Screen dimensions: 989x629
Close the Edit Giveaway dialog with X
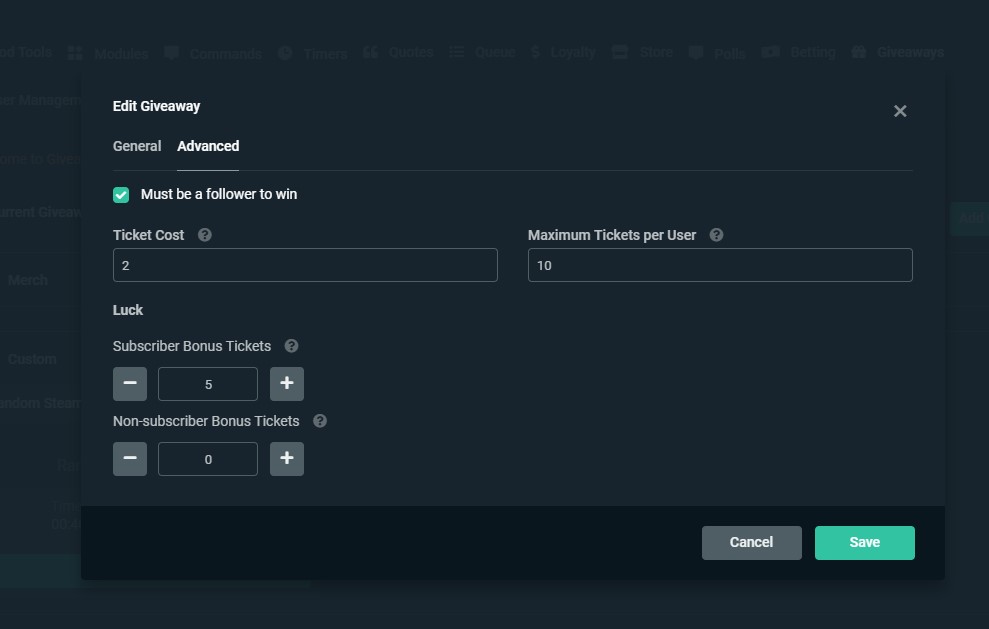click(900, 111)
